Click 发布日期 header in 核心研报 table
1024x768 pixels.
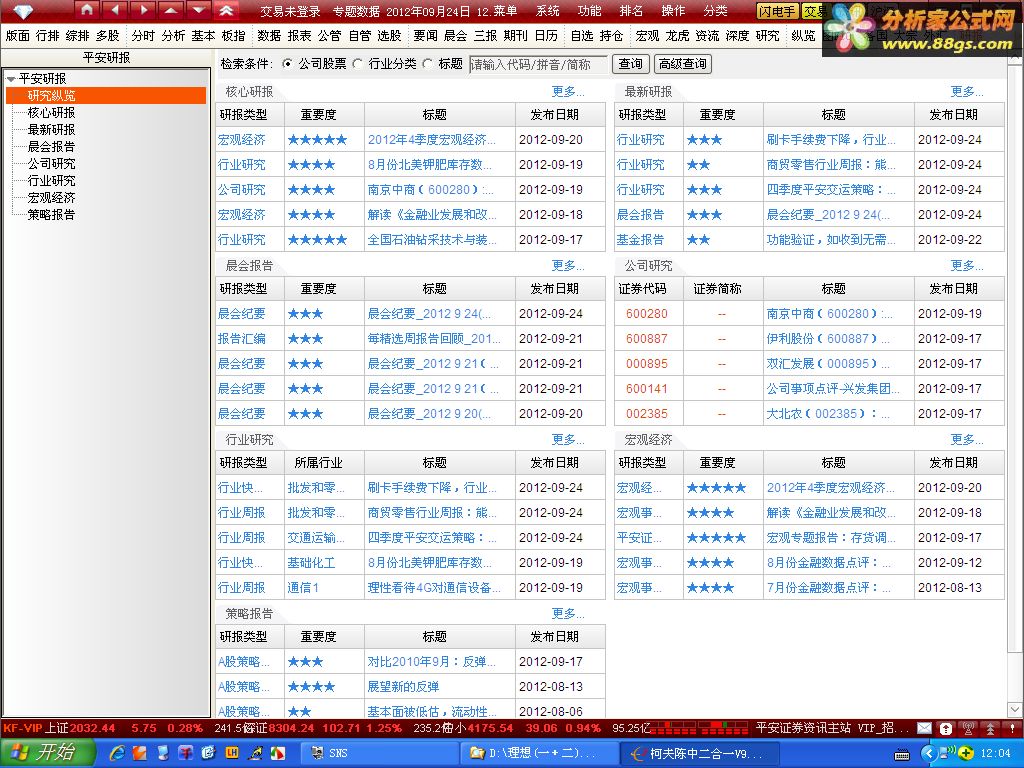click(x=554, y=114)
